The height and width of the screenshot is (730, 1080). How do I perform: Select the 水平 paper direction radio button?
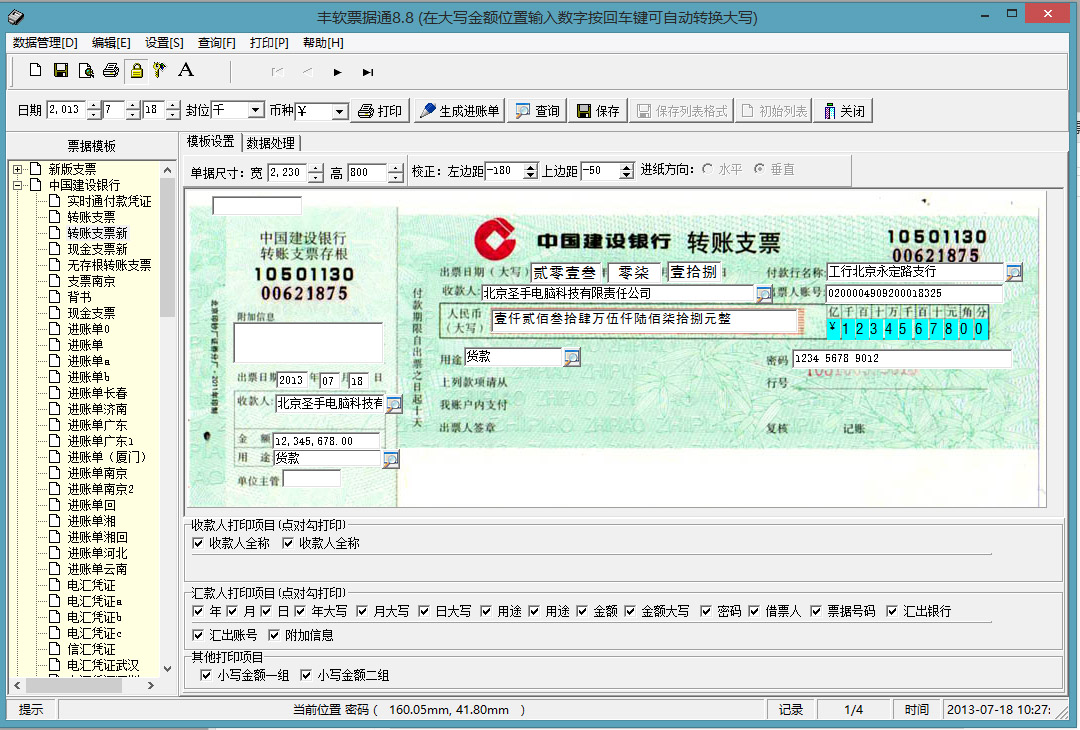coord(707,169)
